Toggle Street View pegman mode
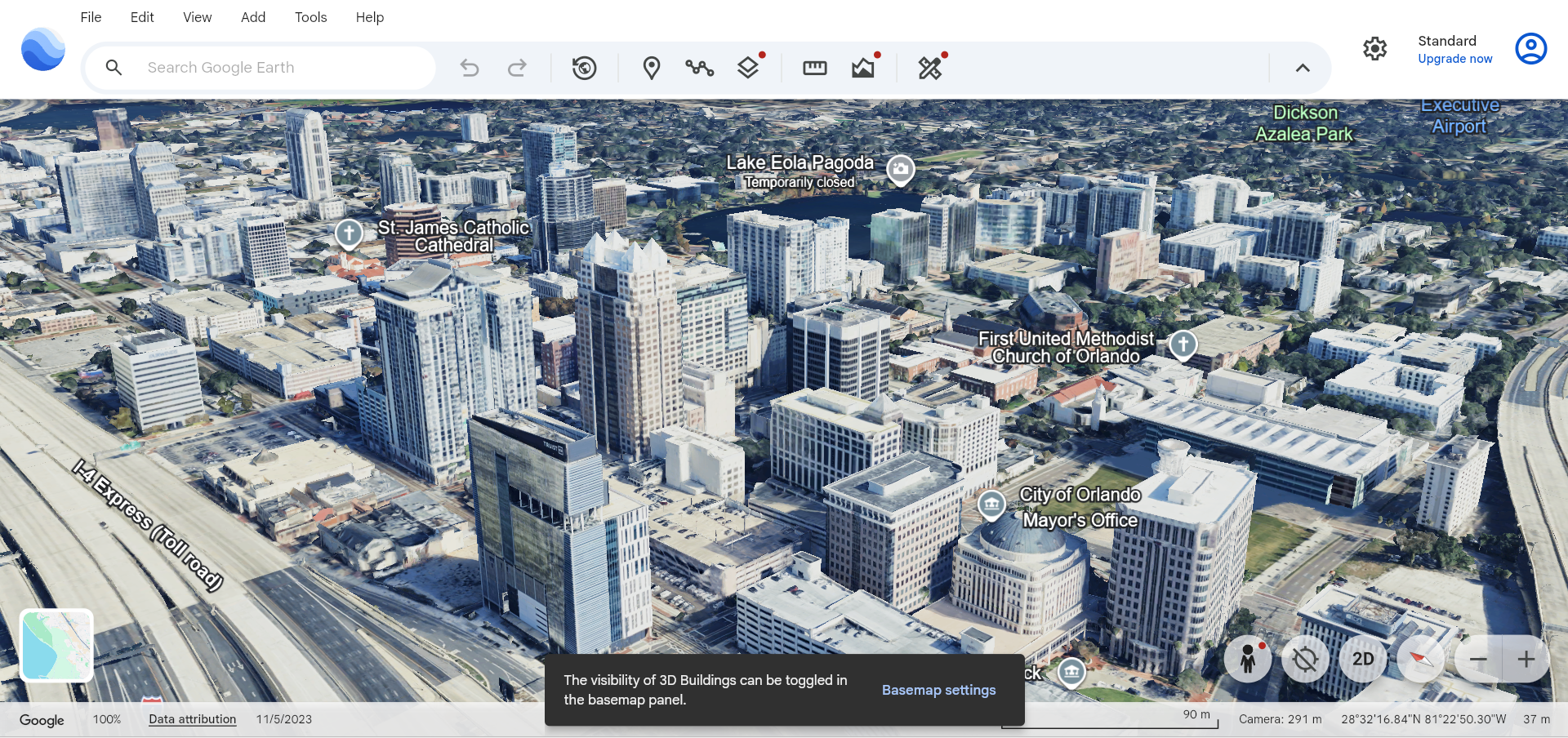1568x738 pixels. coord(1247,659)
